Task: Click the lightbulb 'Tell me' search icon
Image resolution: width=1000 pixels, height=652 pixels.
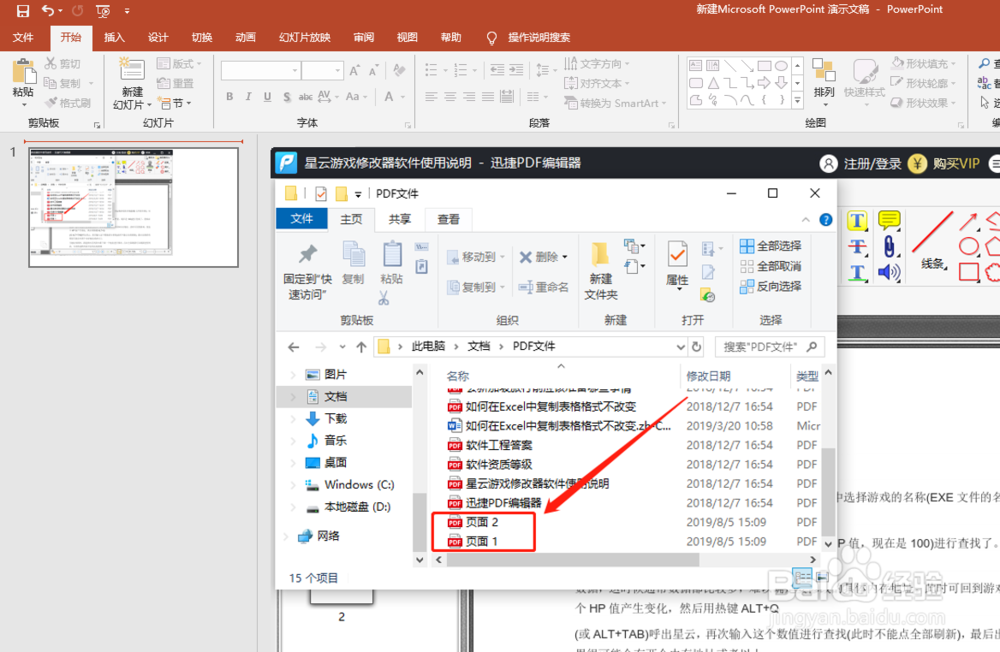Action: click(x=492, y=38)
